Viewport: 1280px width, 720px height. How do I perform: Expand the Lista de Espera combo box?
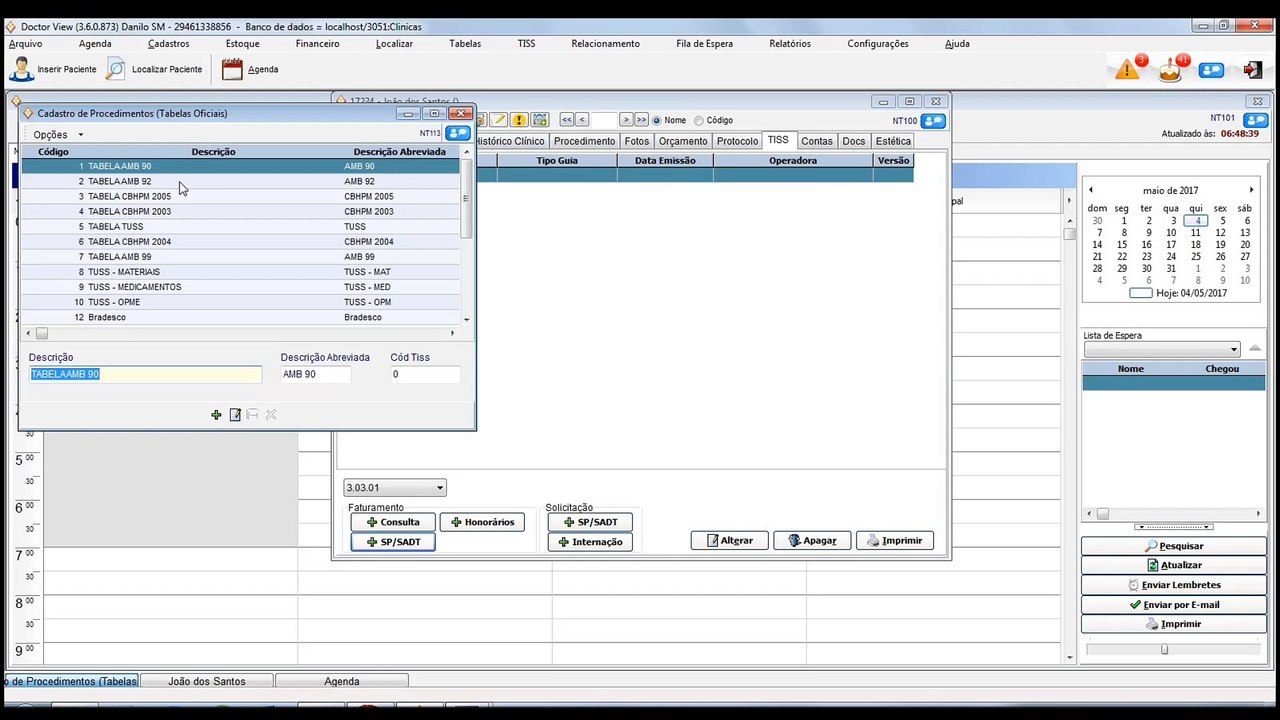pos(1162,349)
